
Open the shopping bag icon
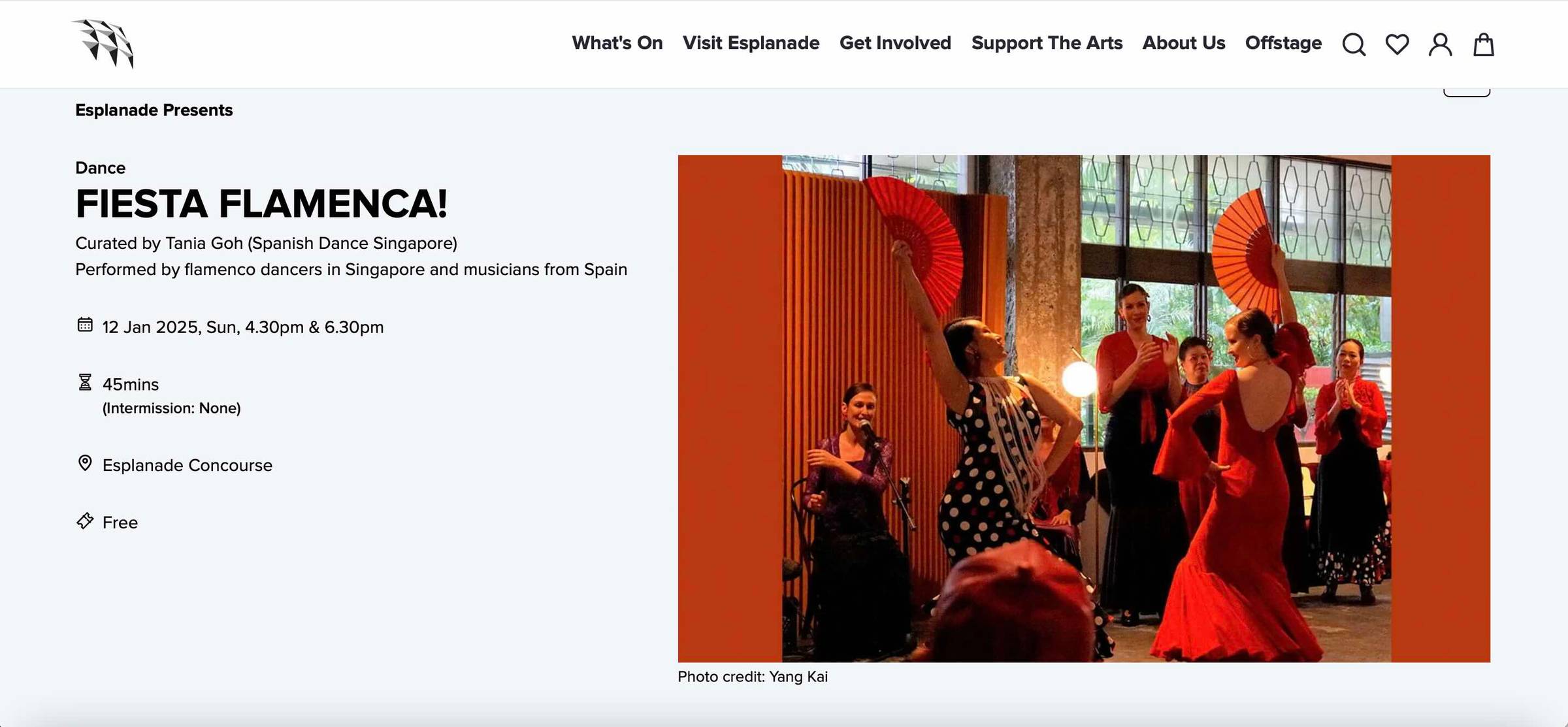[1483, 44]
